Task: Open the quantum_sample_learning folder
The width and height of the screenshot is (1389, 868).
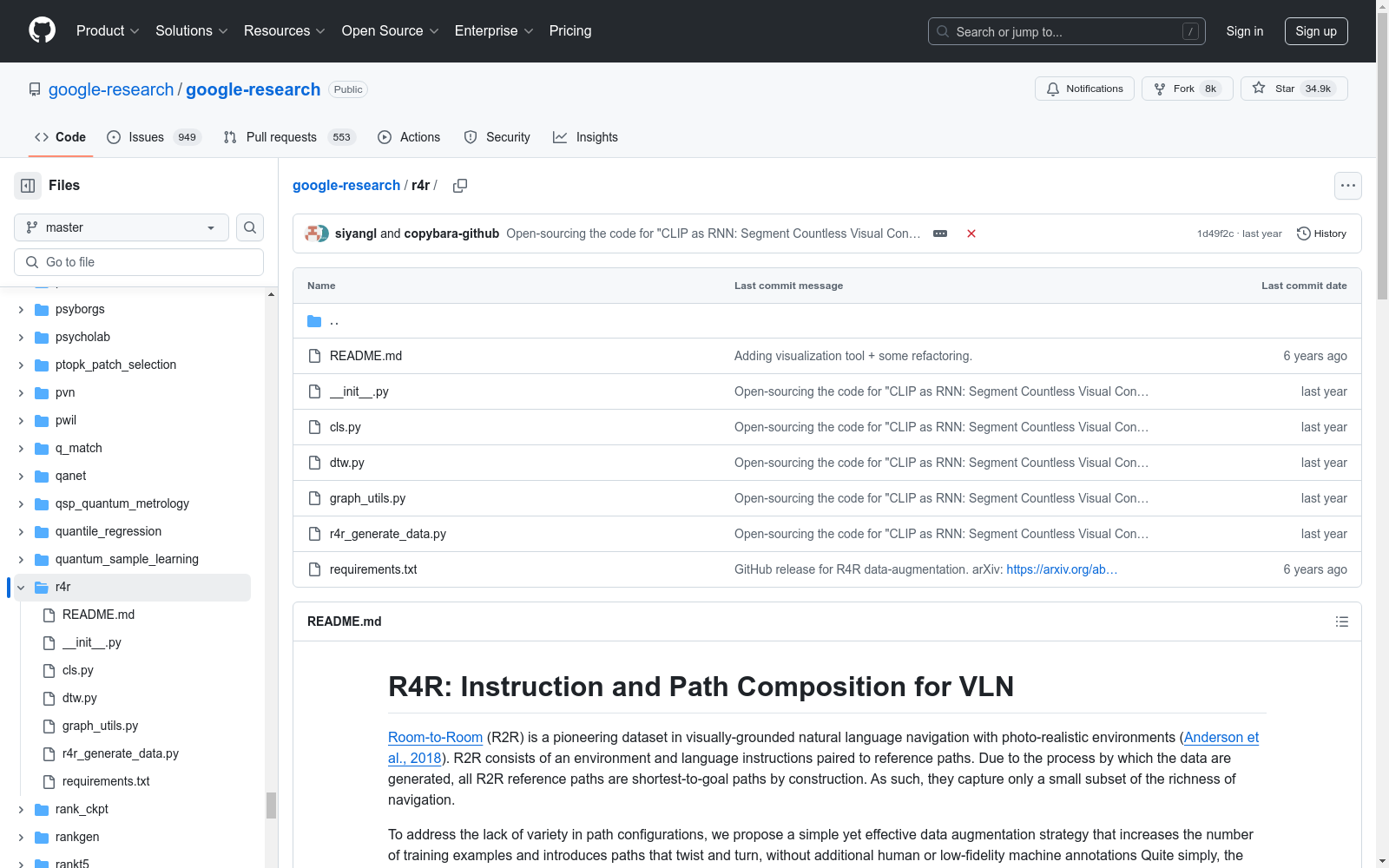Action: tap(127, 559)
